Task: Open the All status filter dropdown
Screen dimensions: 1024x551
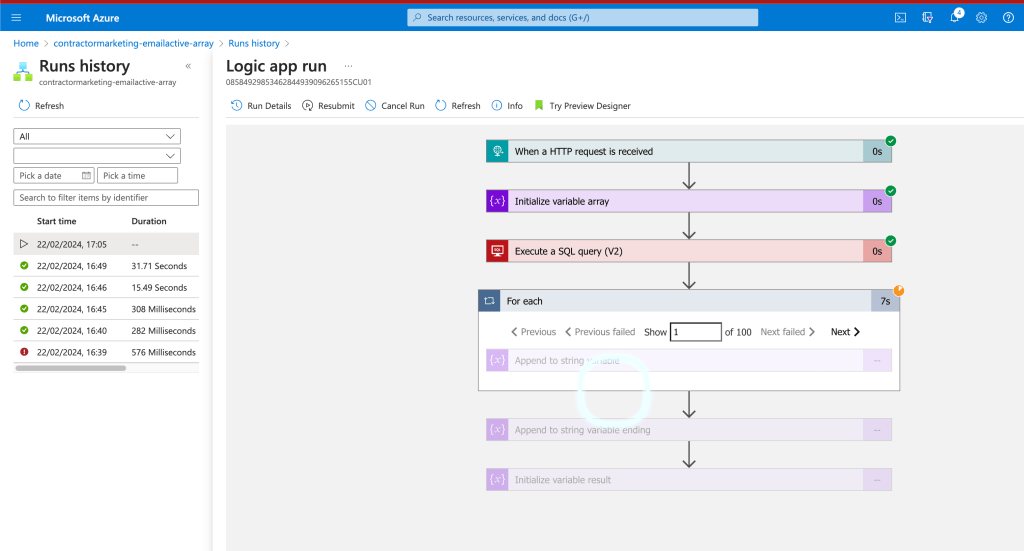Action: click(97, 136)
